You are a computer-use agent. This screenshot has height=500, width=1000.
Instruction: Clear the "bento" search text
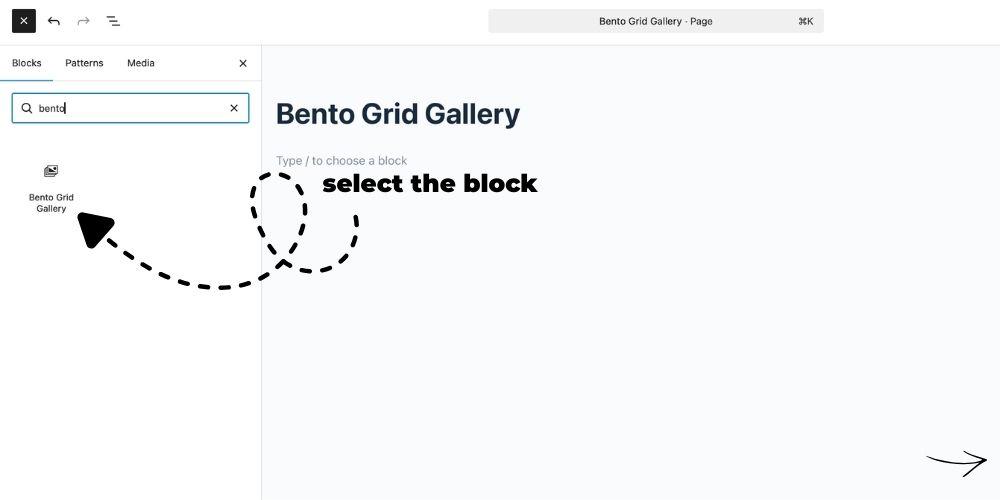point(234,108)
